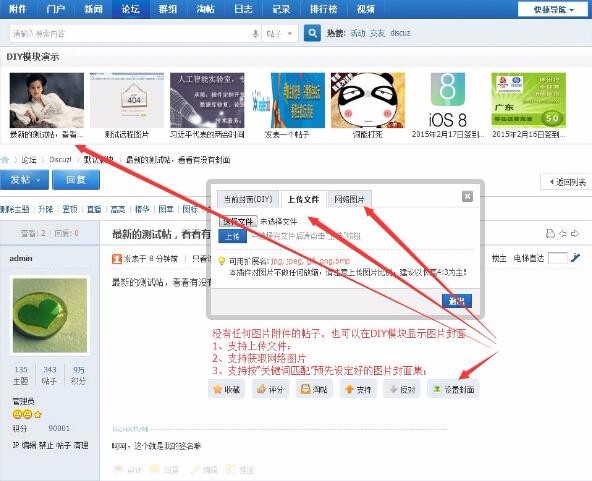The height and width of the screenshot is (481, 592).
Task: Click the lightbulb hint icon in dialog
Action: (222, 261)
